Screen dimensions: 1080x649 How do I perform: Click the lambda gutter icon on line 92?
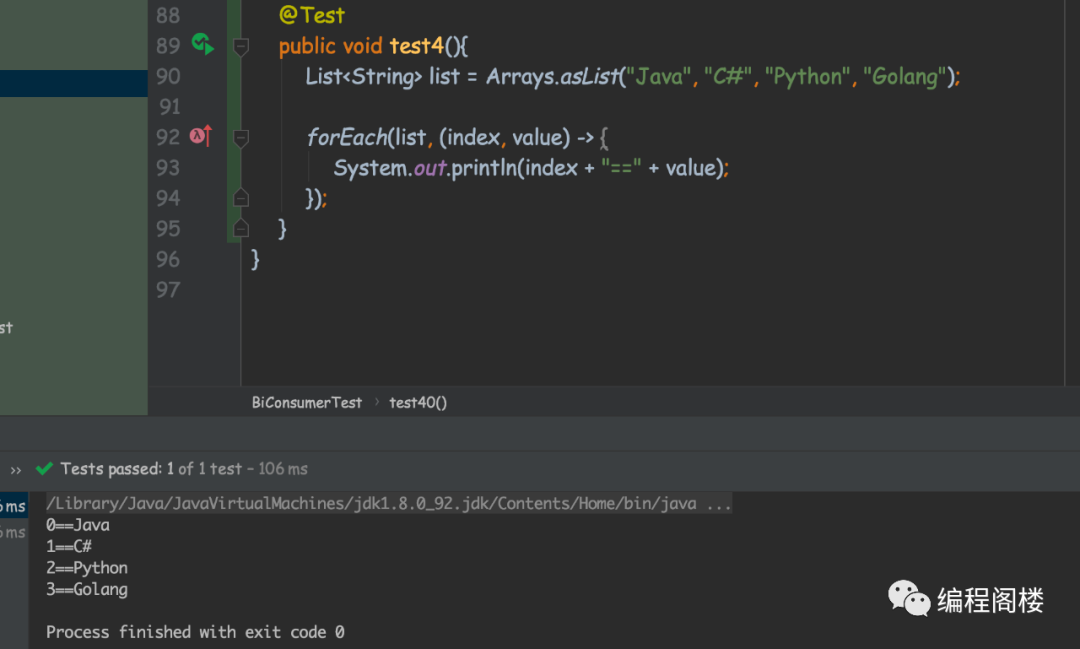pos(196,136)
